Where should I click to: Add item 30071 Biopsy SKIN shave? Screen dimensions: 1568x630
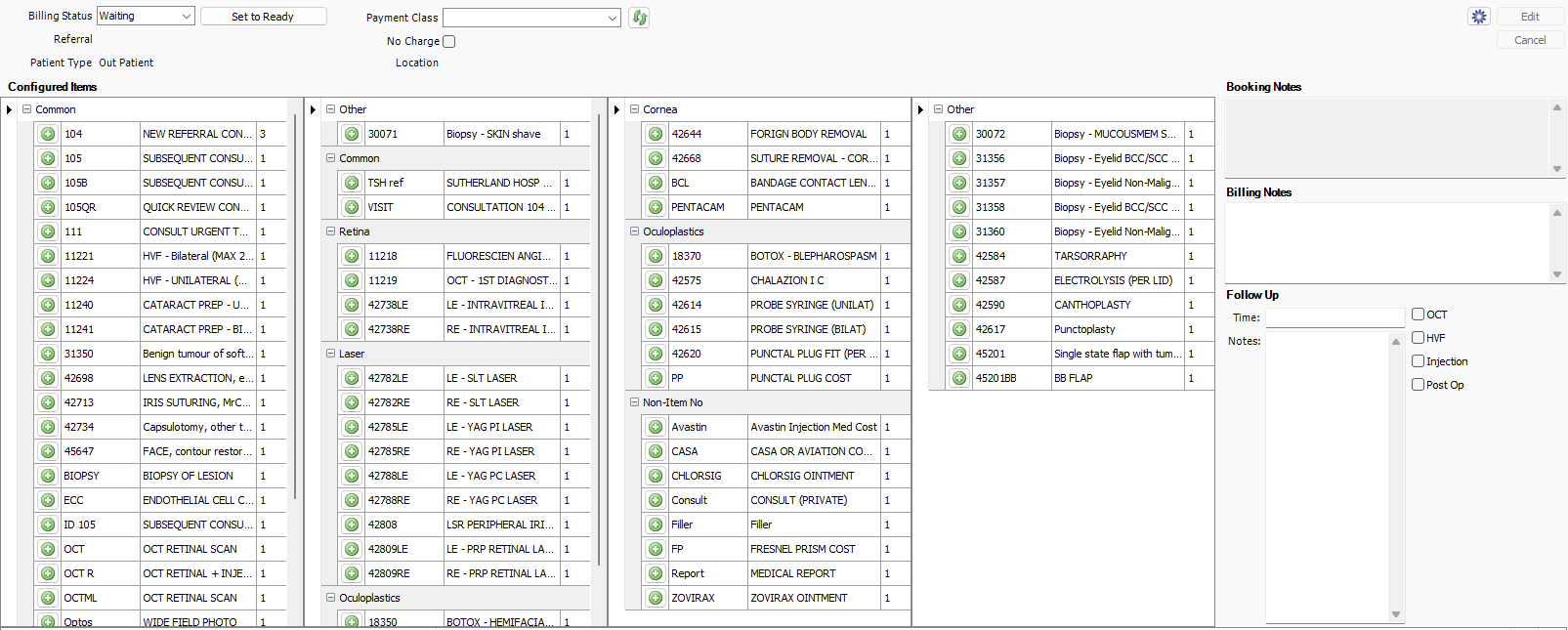tap(352, 134)
